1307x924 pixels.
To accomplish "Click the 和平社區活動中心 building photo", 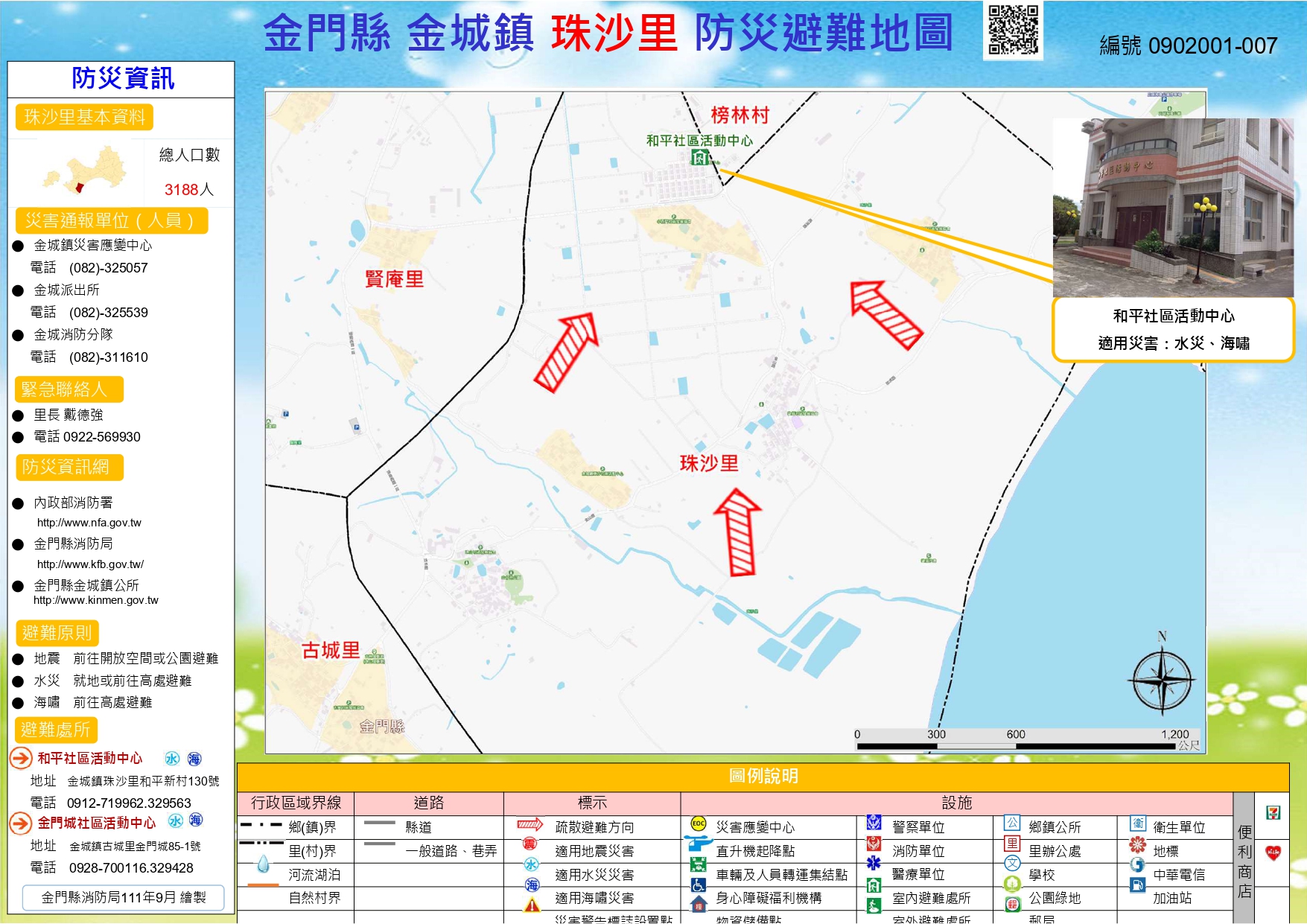I will [1172, 207].
